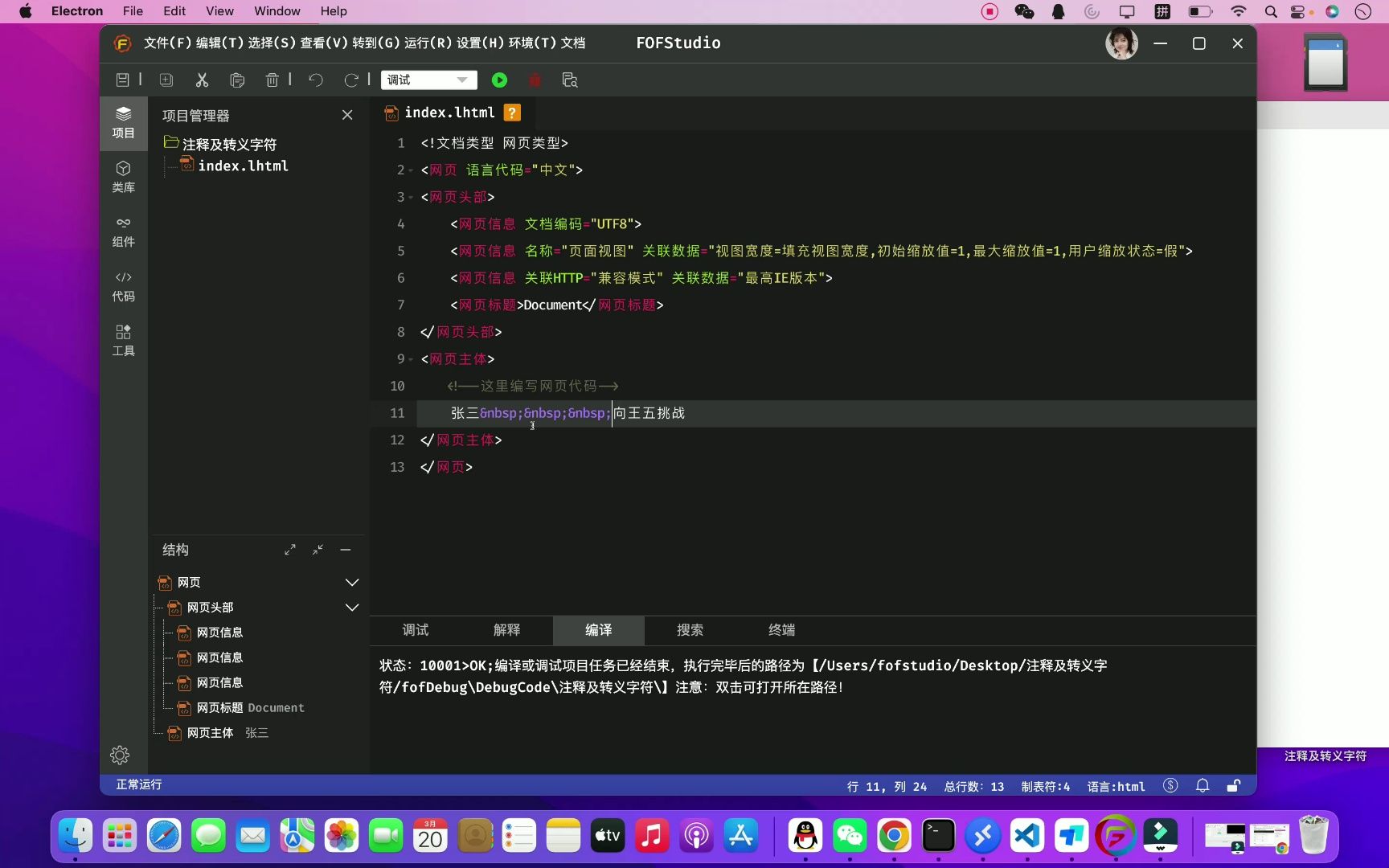Click the logo icon in FOFStudio title bar
This screenshot has width=1389, height=868.
122,43
